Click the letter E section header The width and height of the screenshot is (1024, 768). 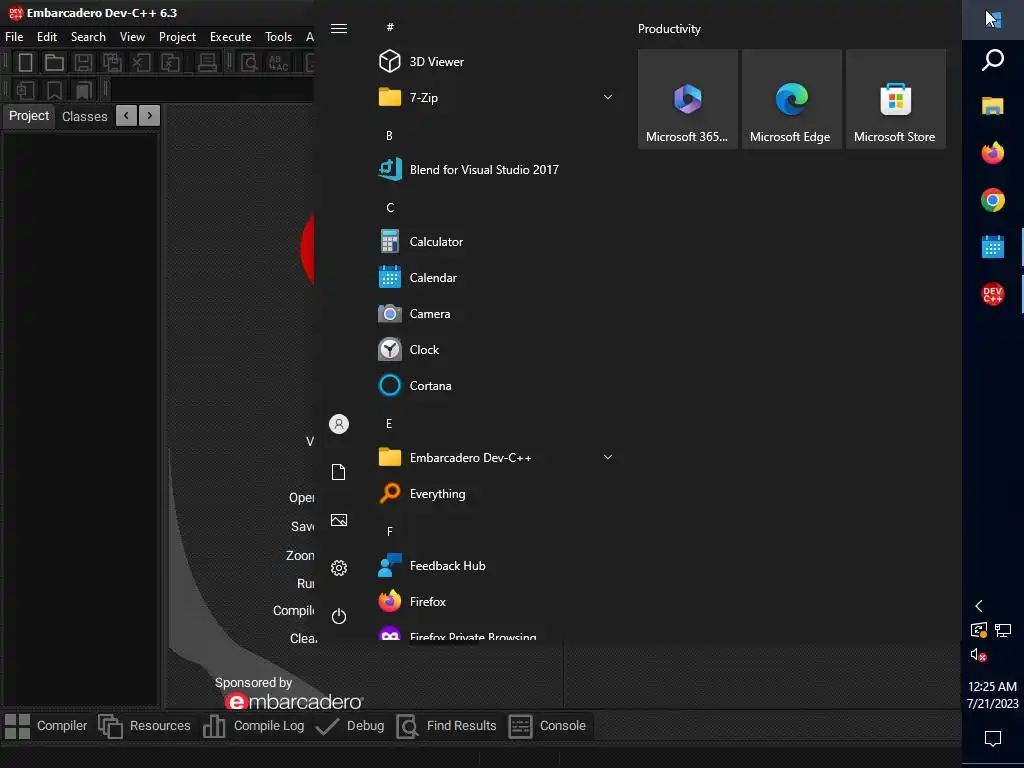pos(389,424)
